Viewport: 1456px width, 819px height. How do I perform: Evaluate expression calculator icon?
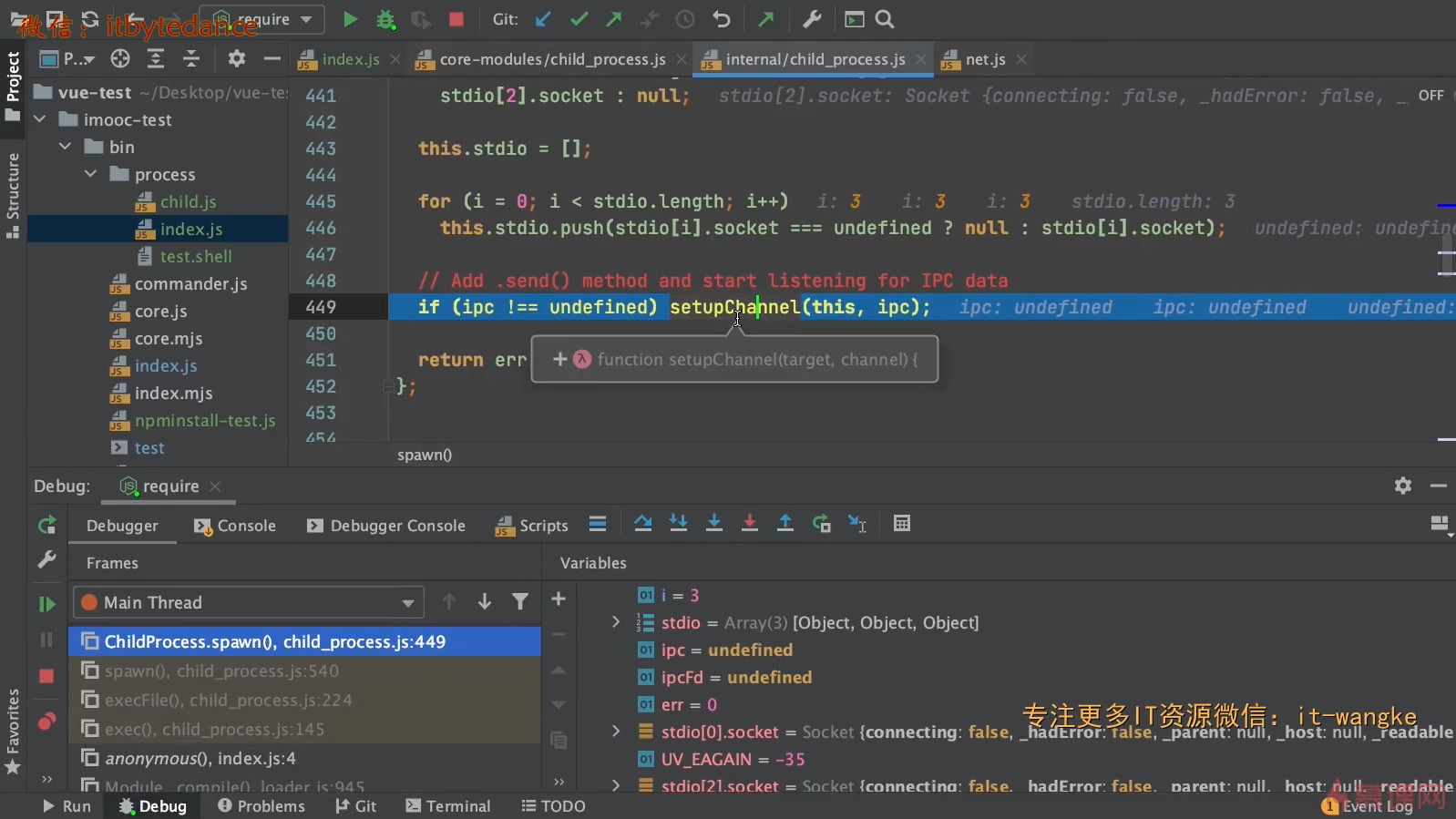pyautogui.click(x=902, y=524)
